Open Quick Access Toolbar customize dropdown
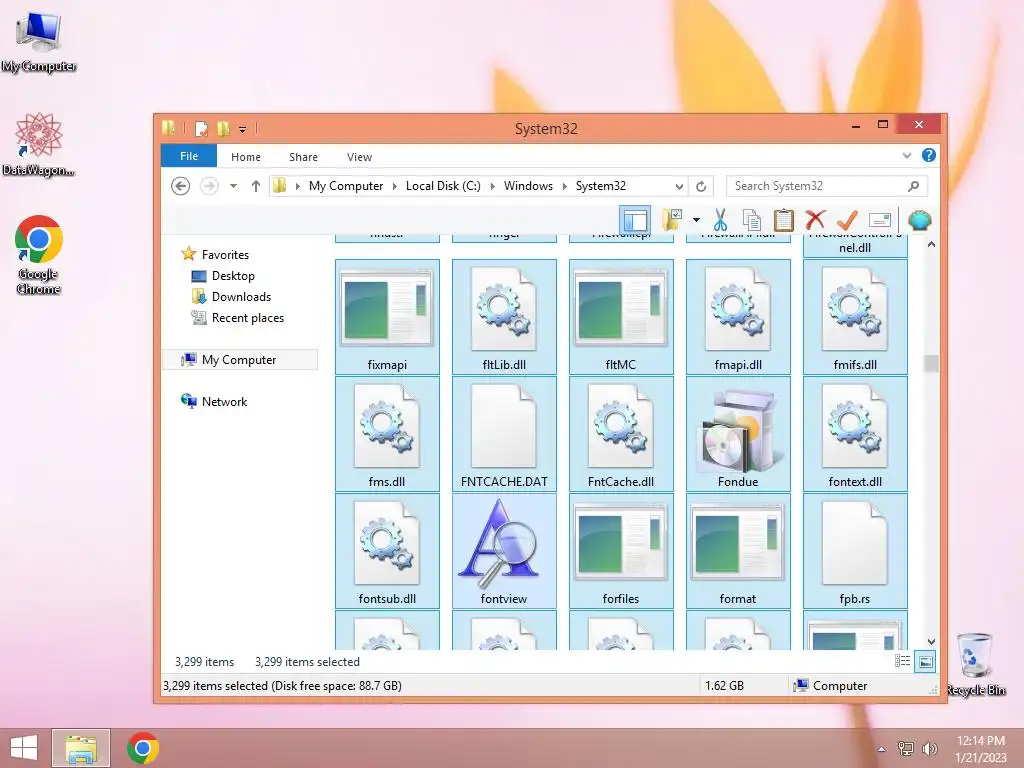This screenshot has height=768, width=1024. [242, 129]
